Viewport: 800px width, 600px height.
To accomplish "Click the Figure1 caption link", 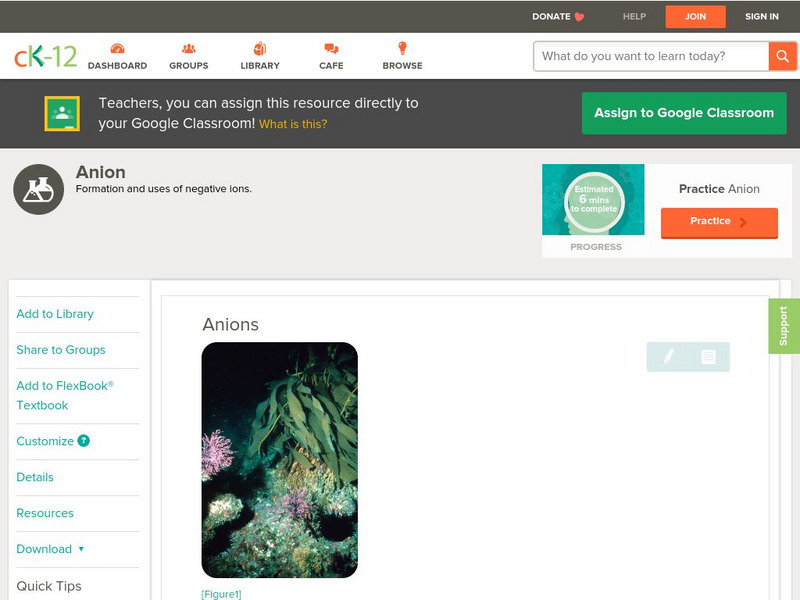I will pos(221,594).
